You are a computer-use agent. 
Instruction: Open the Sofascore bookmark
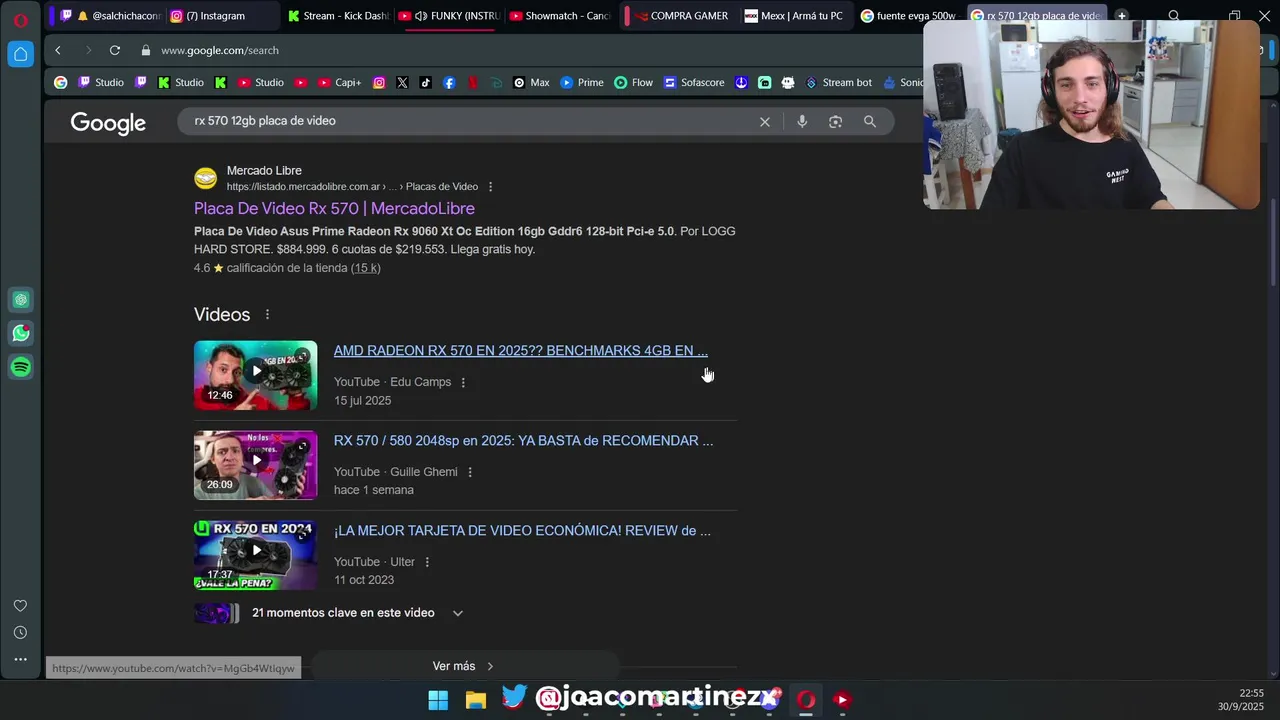pos(694,83)
